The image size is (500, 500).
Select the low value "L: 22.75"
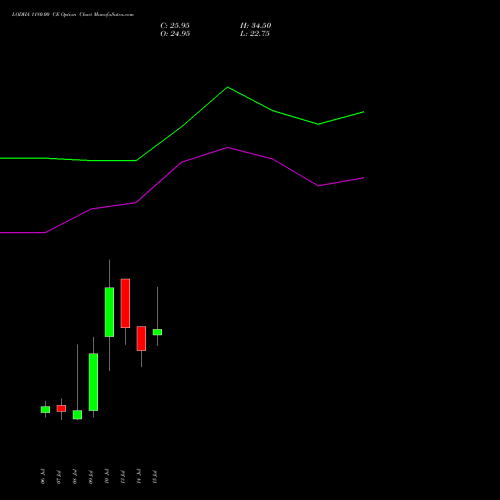point(255,34)
